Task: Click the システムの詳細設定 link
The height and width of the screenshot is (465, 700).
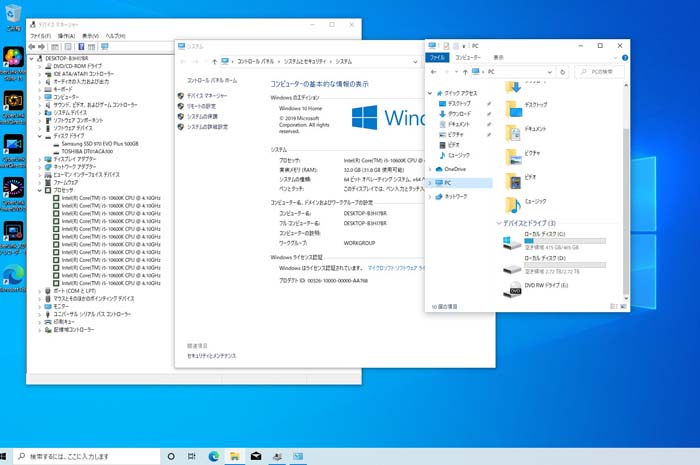Action: (x=207, y=127)
